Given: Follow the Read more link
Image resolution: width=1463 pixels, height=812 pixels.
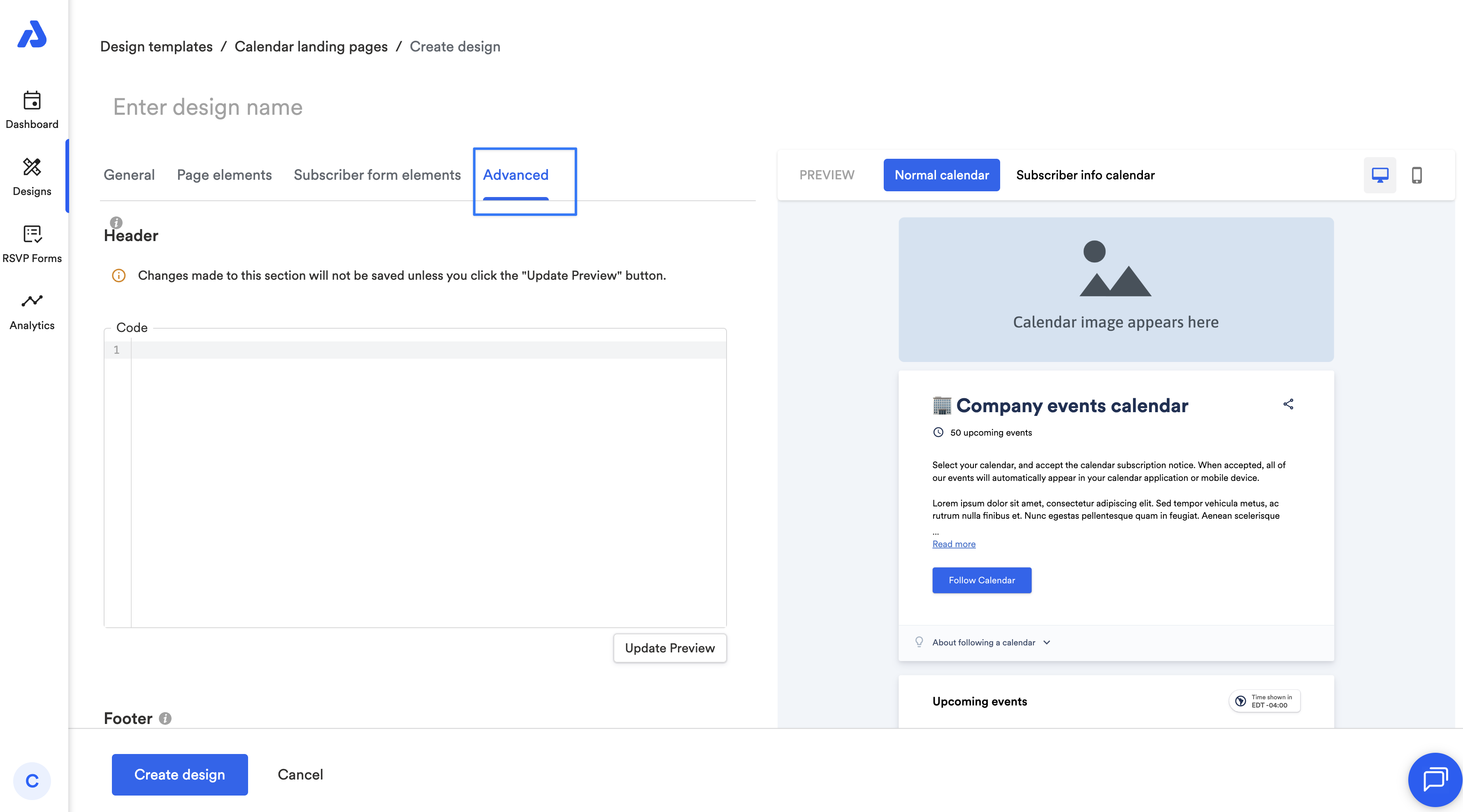Looking at the screenshot, I should tap(954, 544).
